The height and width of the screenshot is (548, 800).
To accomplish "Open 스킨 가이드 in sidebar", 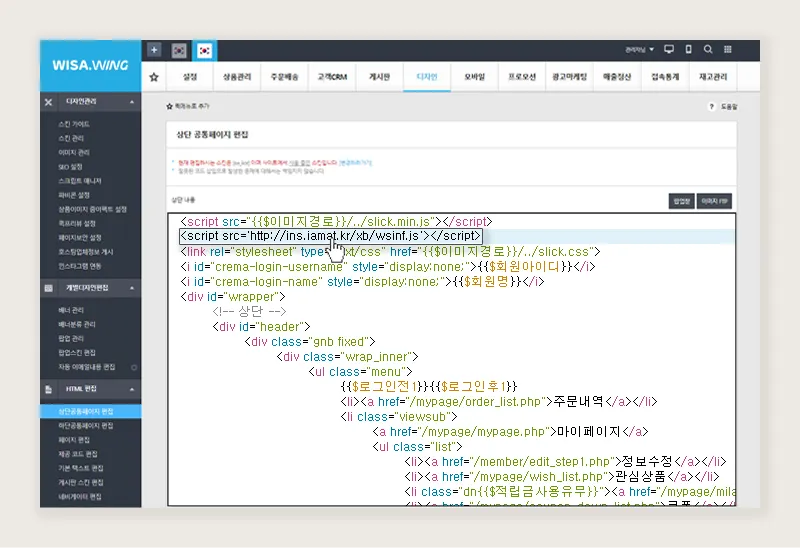I will tap(74, 124).
